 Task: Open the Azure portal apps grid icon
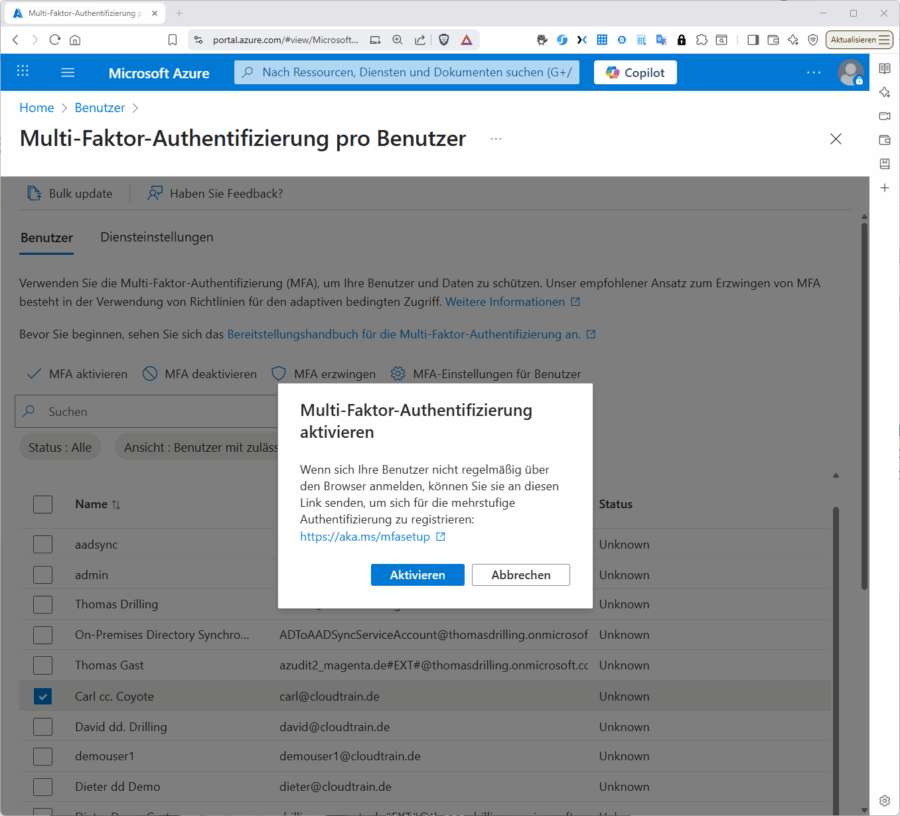22,71
